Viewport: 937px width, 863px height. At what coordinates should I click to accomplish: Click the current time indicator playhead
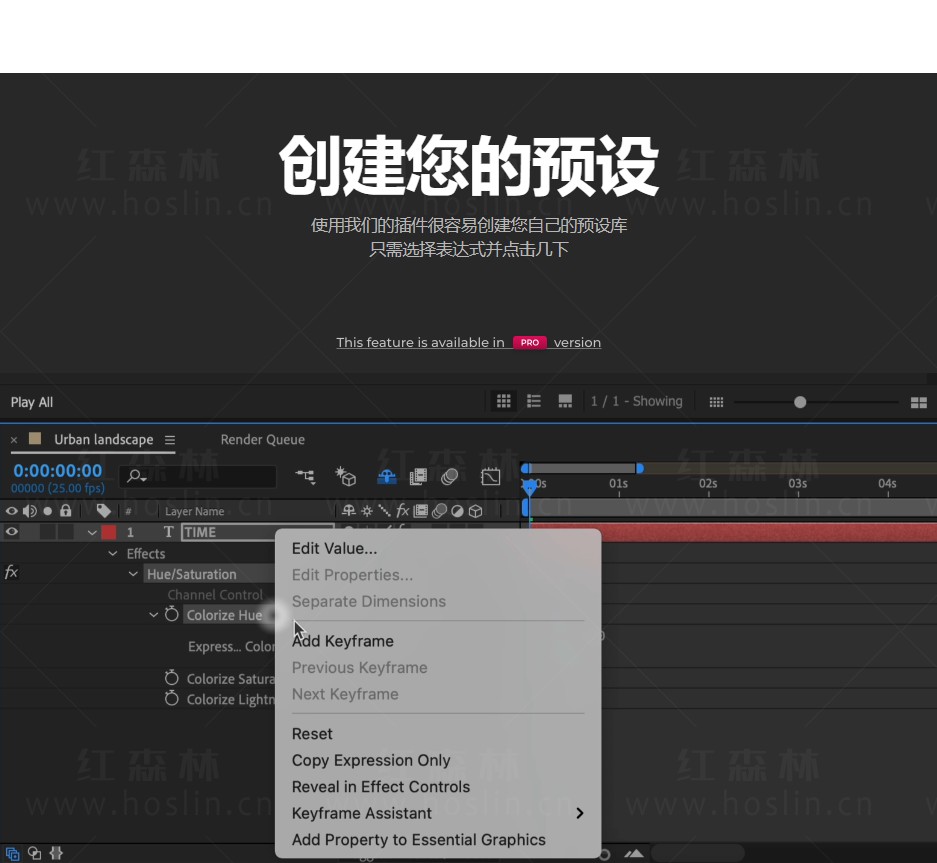[x=529, y=486]
